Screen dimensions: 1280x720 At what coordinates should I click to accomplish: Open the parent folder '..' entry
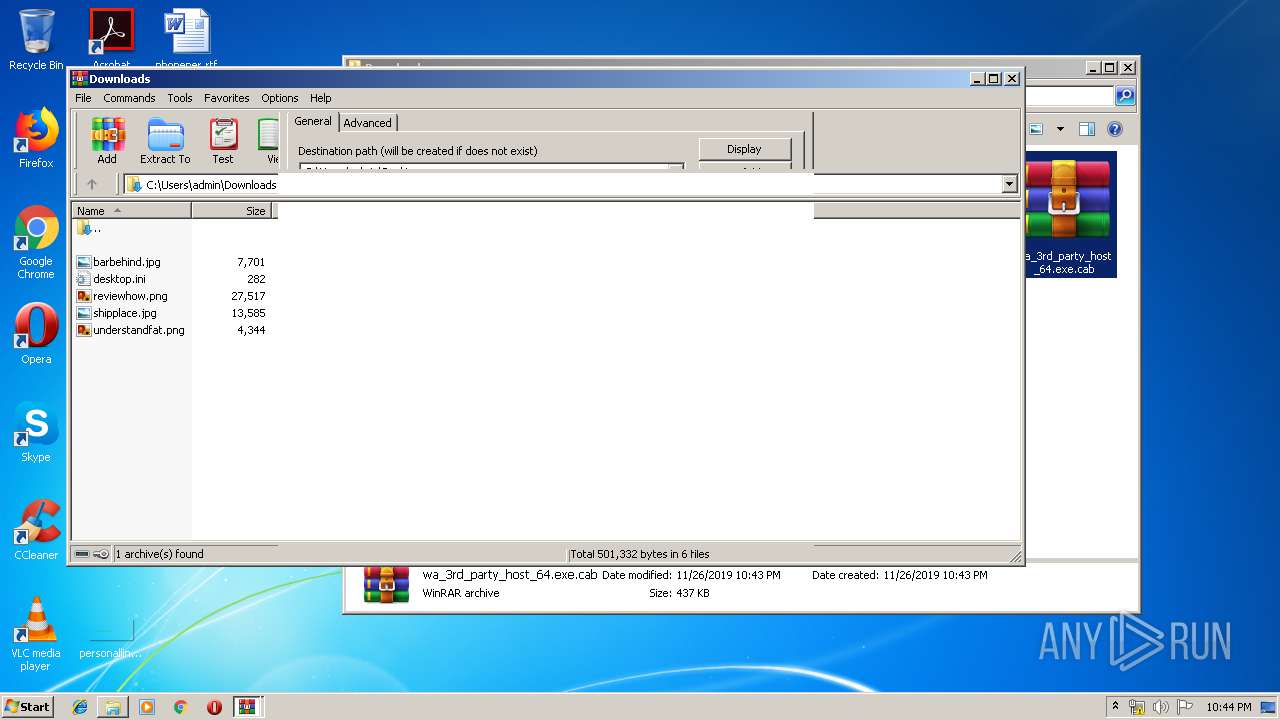pos(89,228)
